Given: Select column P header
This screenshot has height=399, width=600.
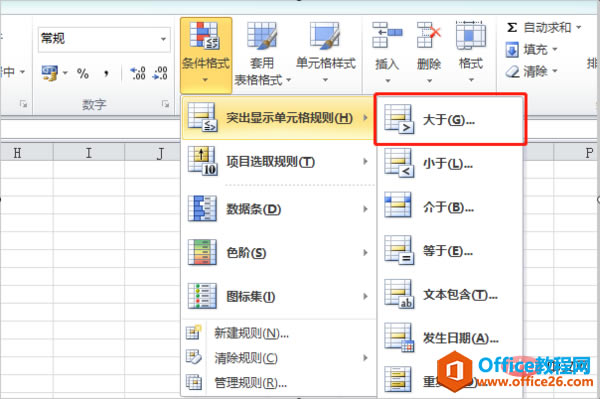Looking at the screenshot, I should (x=577, y=153).
